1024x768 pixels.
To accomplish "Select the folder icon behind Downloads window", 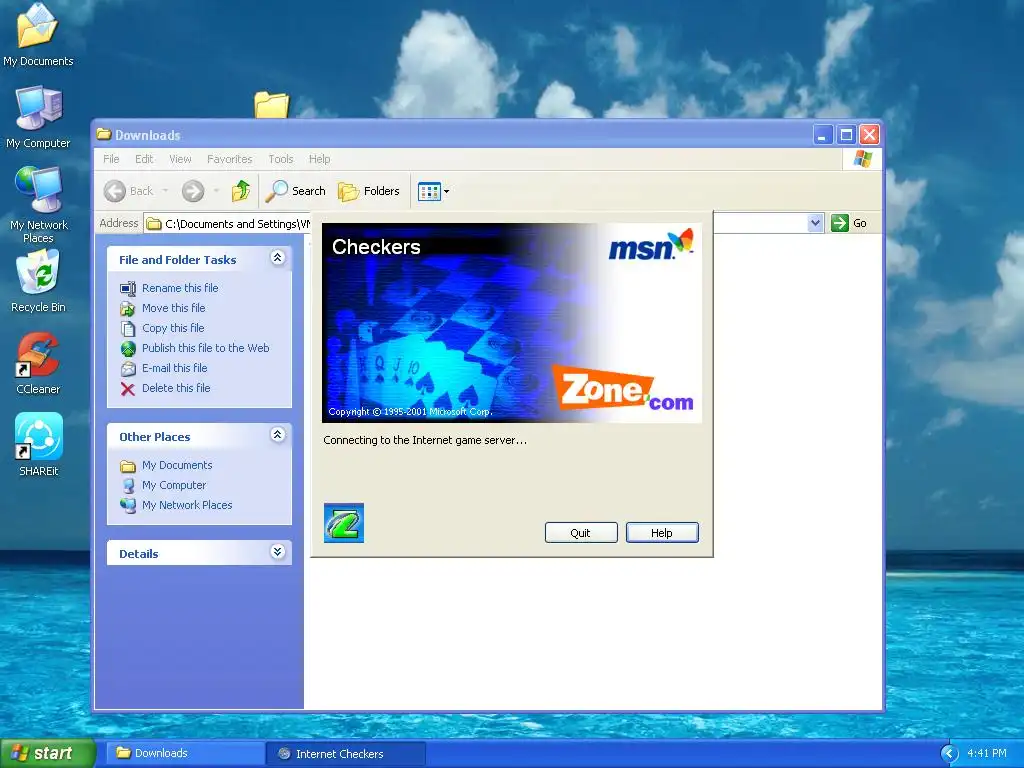I will coord(272,104).
